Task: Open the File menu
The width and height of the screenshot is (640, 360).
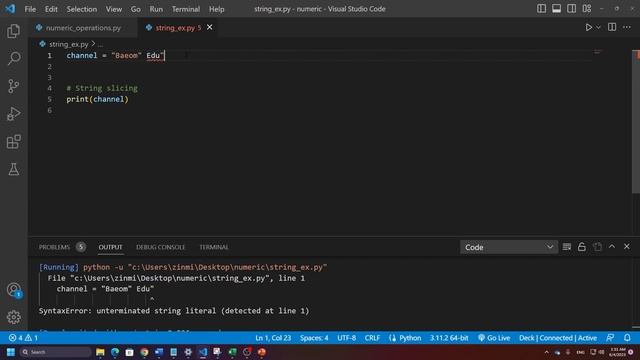Action: click(30, 9)
